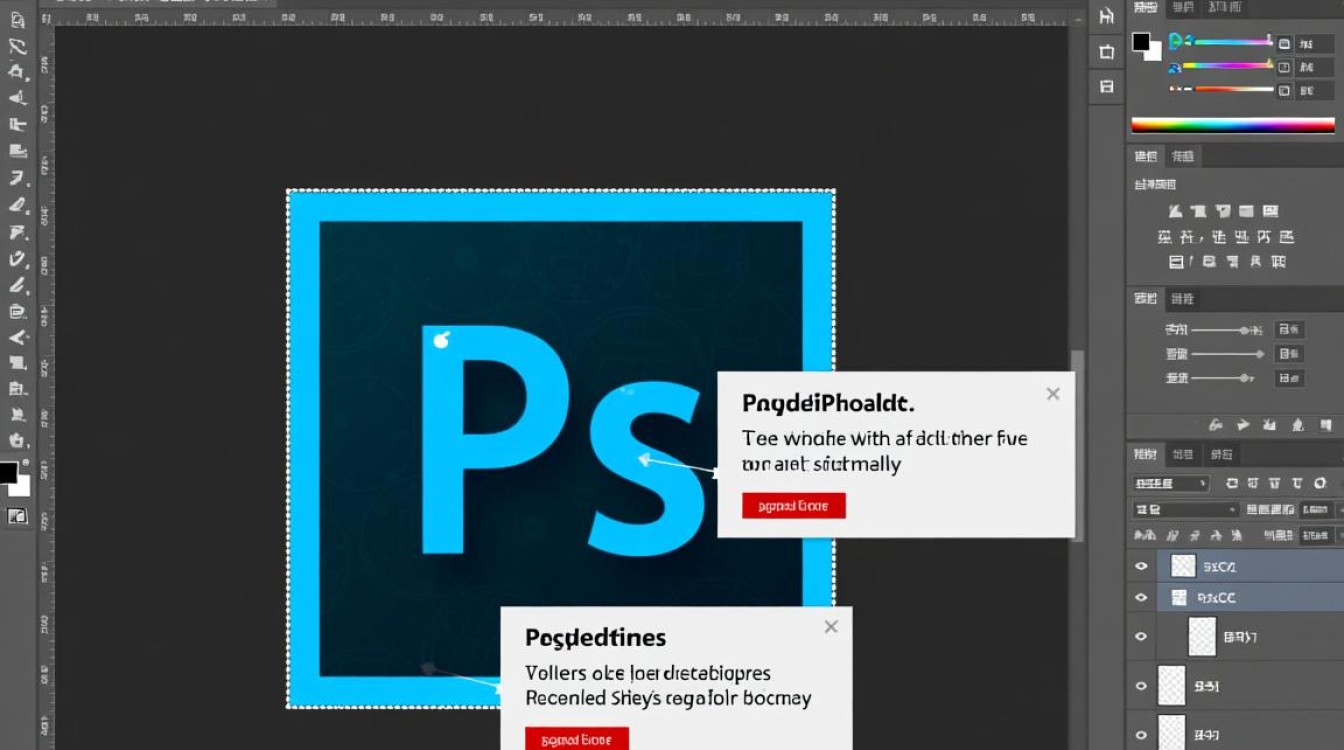Click the last icon in the adjustments panel's top row

1270,212
